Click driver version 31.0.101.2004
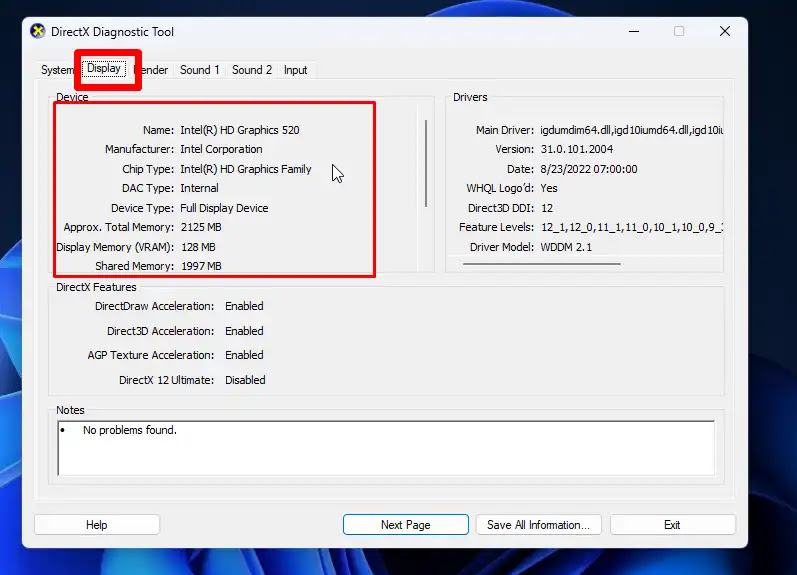 pyautogui.click(x=576, y=149)
